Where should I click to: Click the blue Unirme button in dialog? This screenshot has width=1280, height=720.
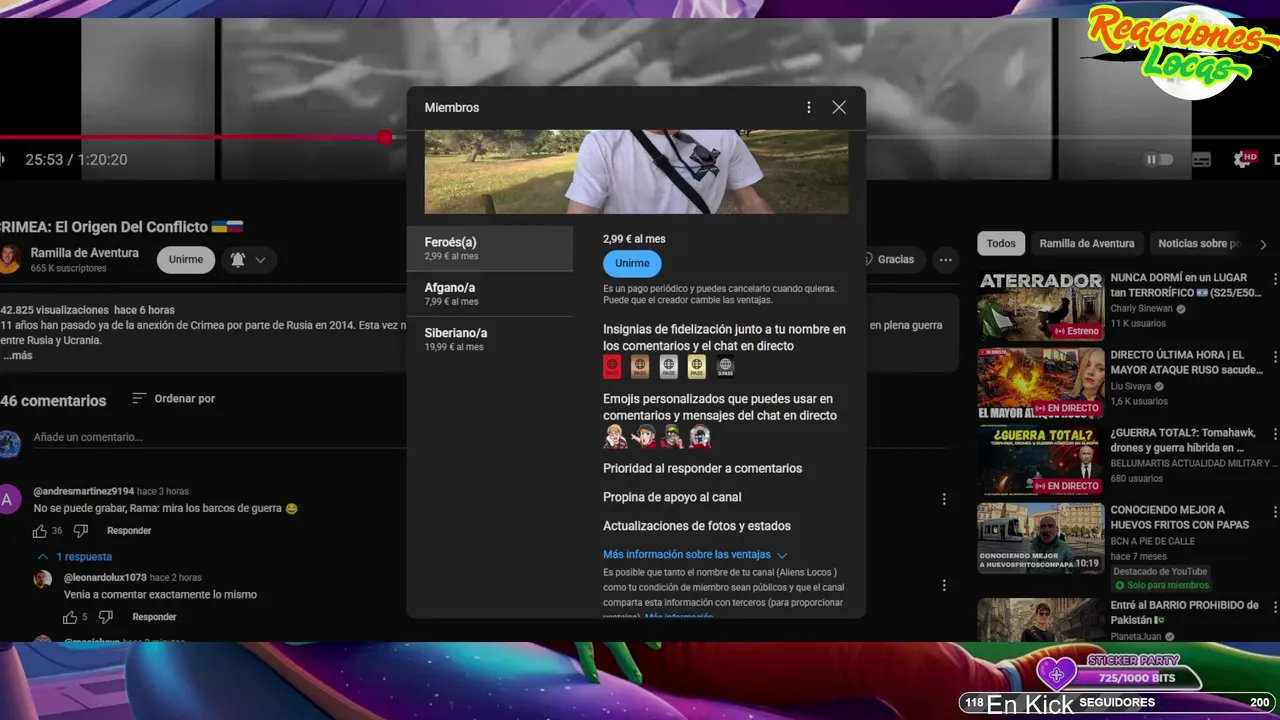[632, 263]
